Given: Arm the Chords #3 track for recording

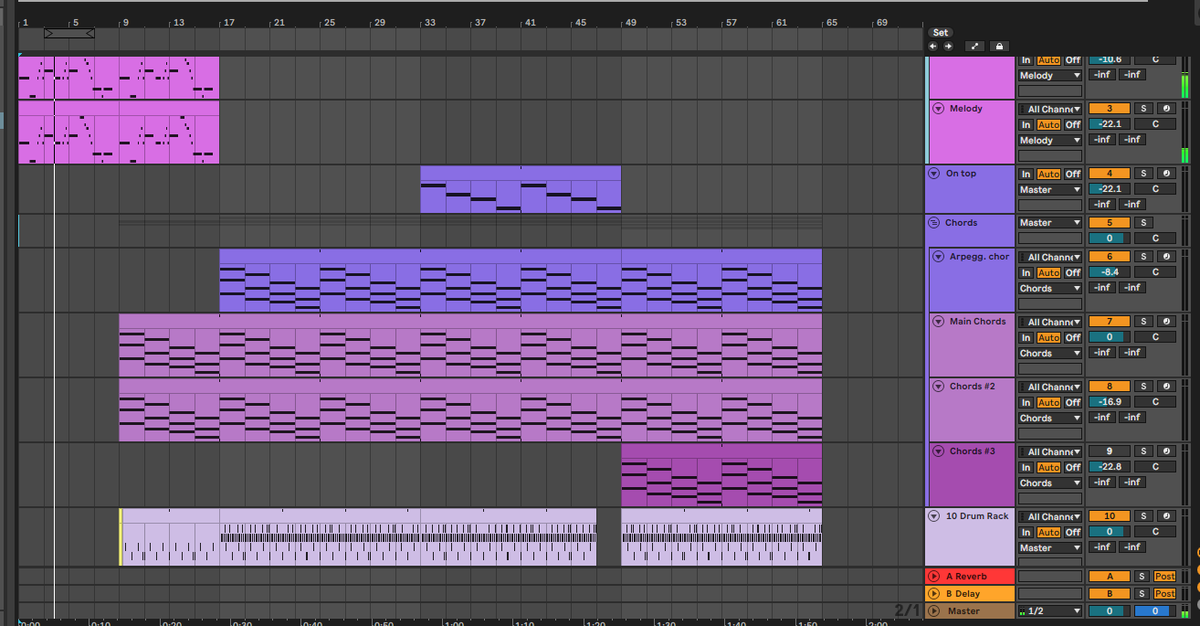Looking at the screenshot, I should point(1167,451).
